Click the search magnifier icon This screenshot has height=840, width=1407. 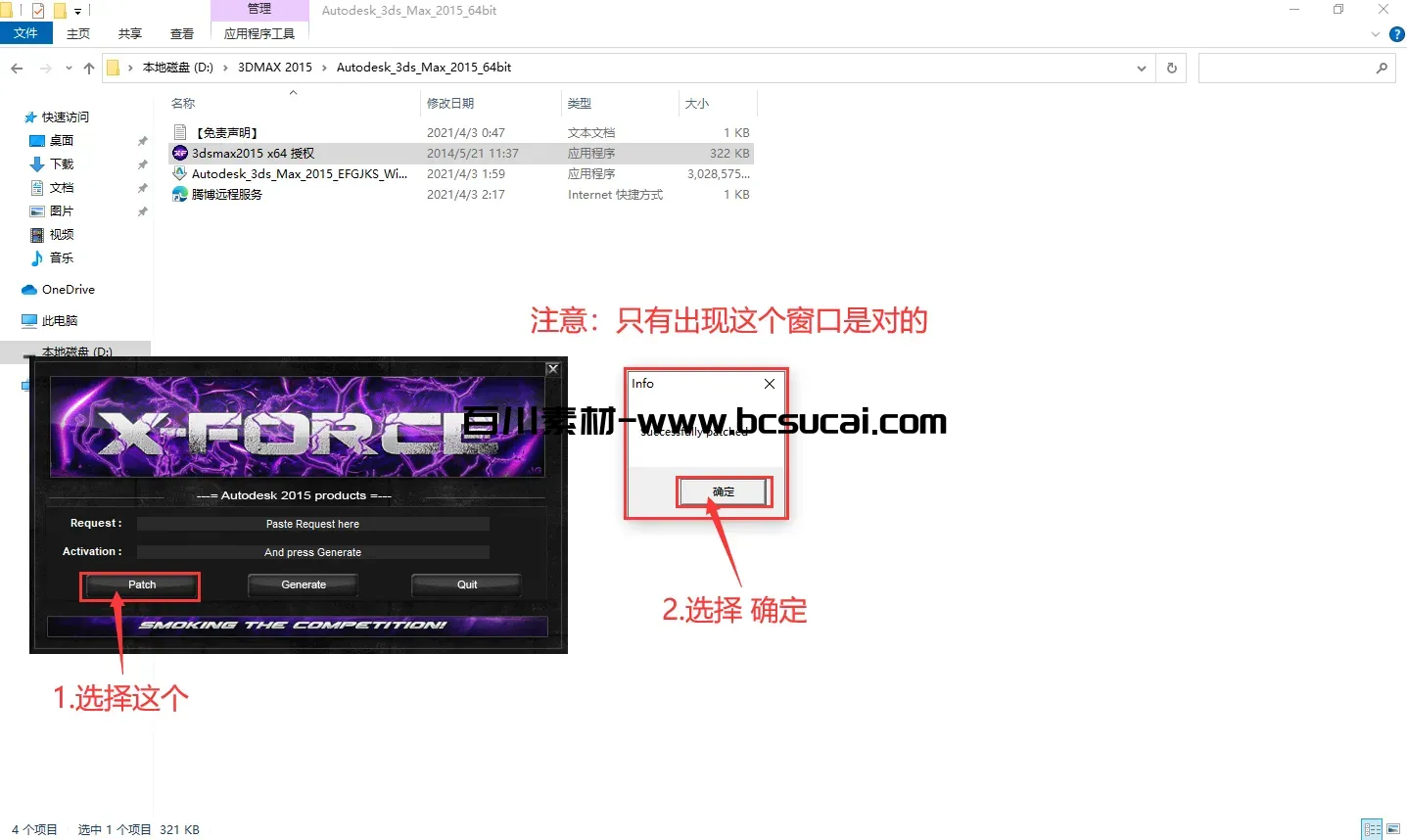click(x=1382, y=68)
